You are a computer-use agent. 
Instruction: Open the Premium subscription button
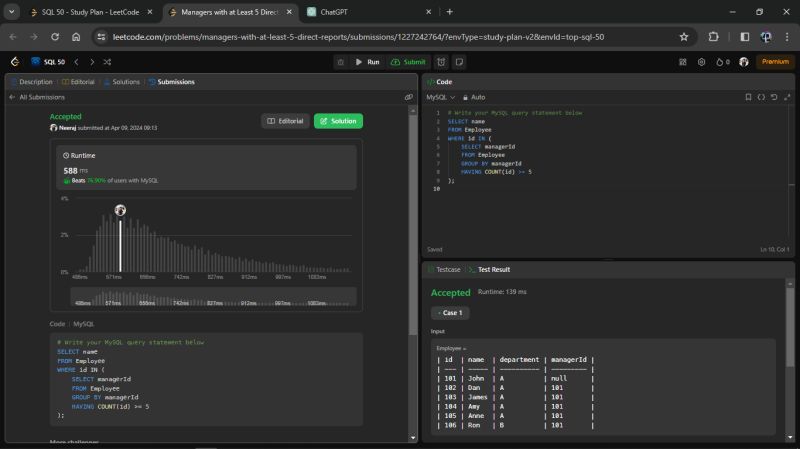pos(775,61)
